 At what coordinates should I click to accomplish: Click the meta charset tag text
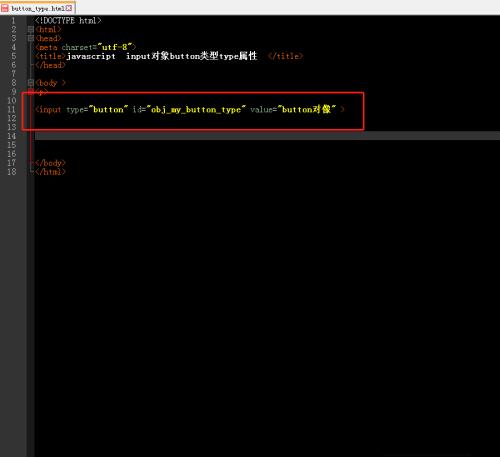[x=85, y=47]
